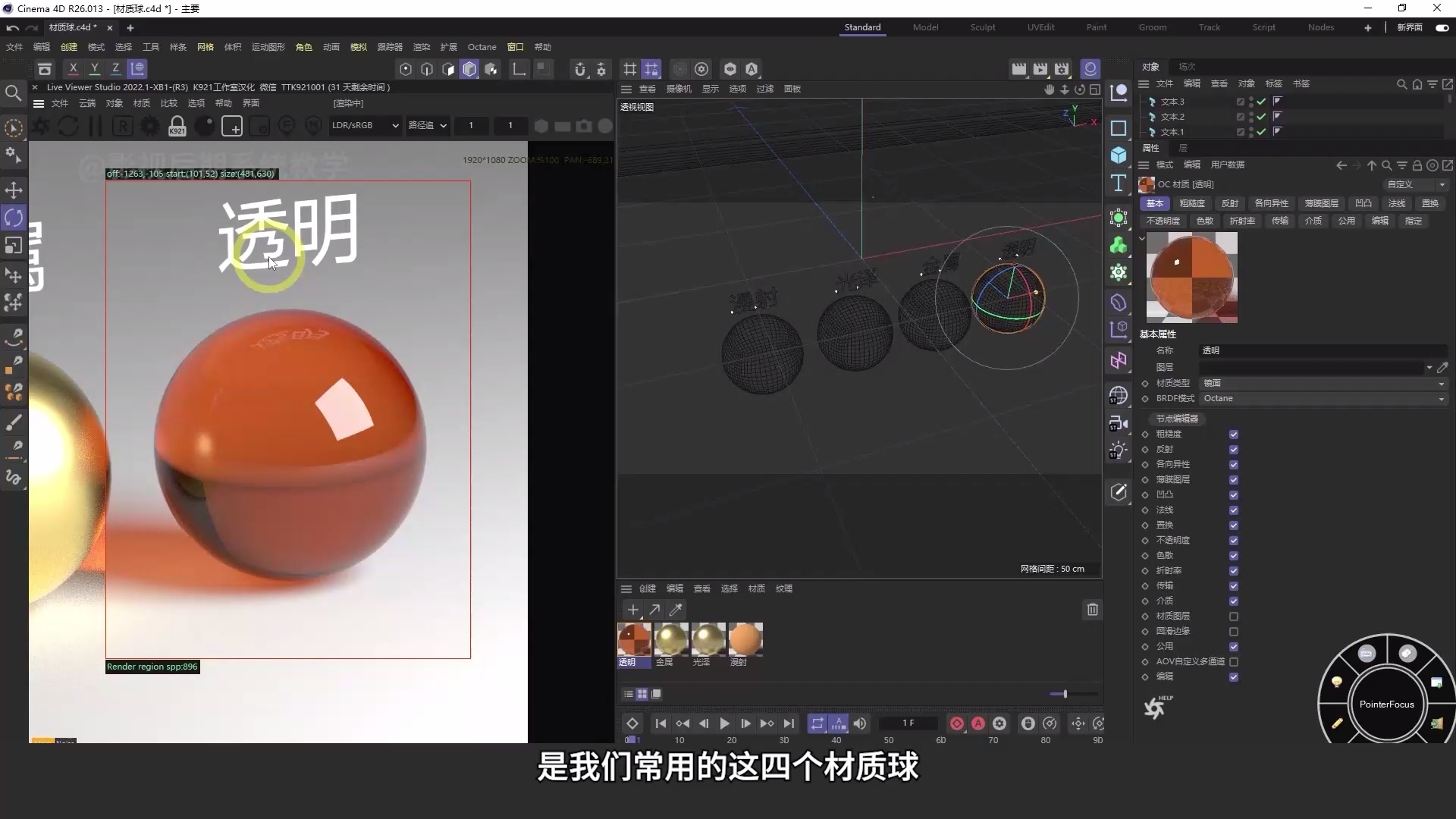Click the 反射 tab in material properties
The image size is (1456, 819).
[1229, 203]
